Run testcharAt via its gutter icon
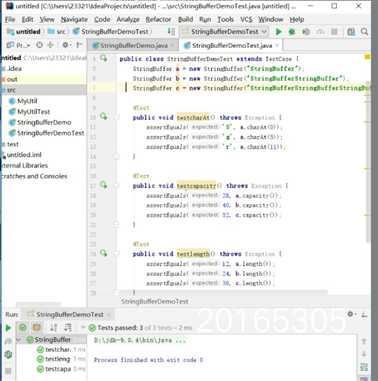This screenshot has height=381, width=378. pyautogui.click(x=104, y=117)
